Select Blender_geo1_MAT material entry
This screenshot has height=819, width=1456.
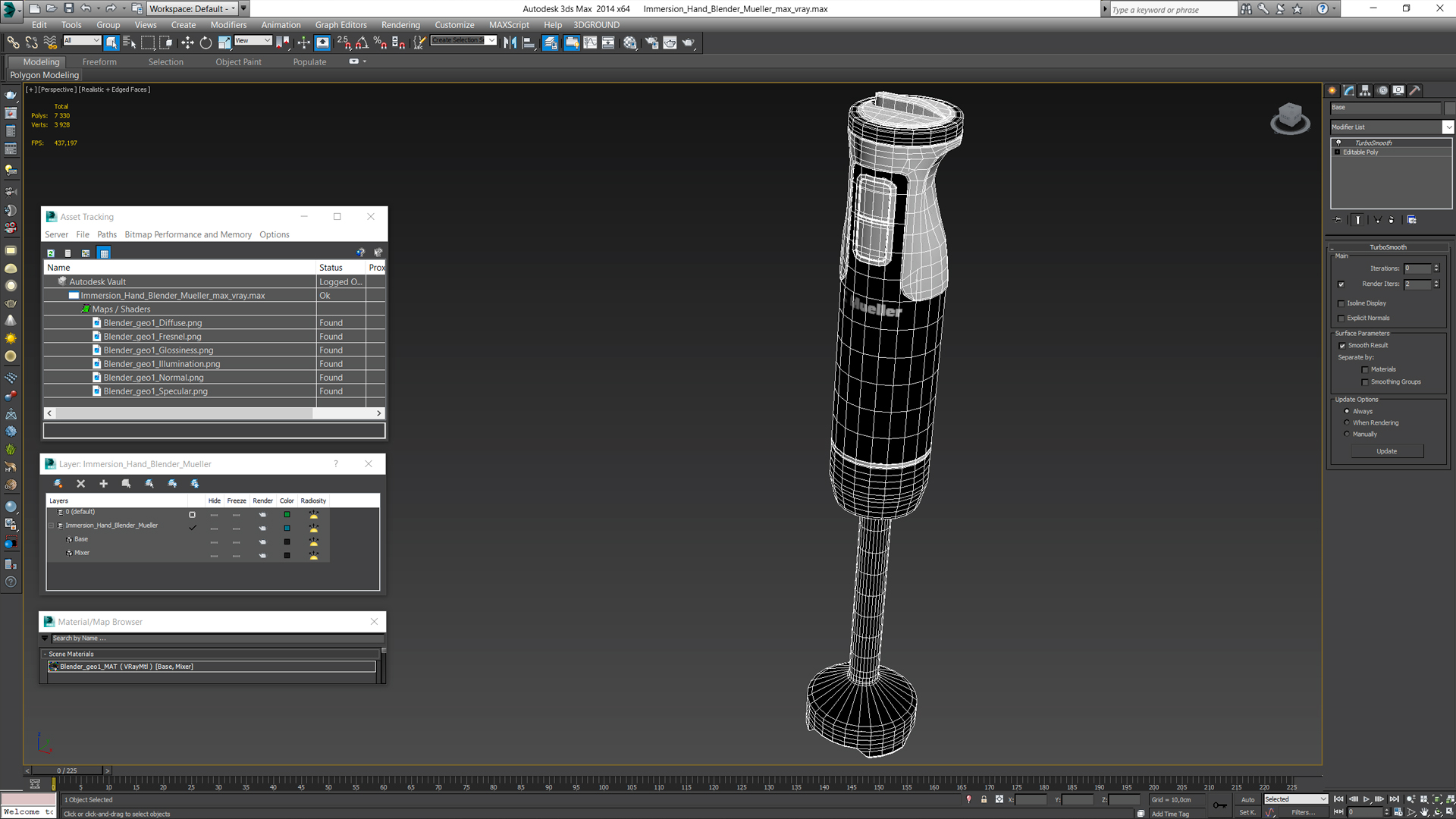(x=212, y=667)
